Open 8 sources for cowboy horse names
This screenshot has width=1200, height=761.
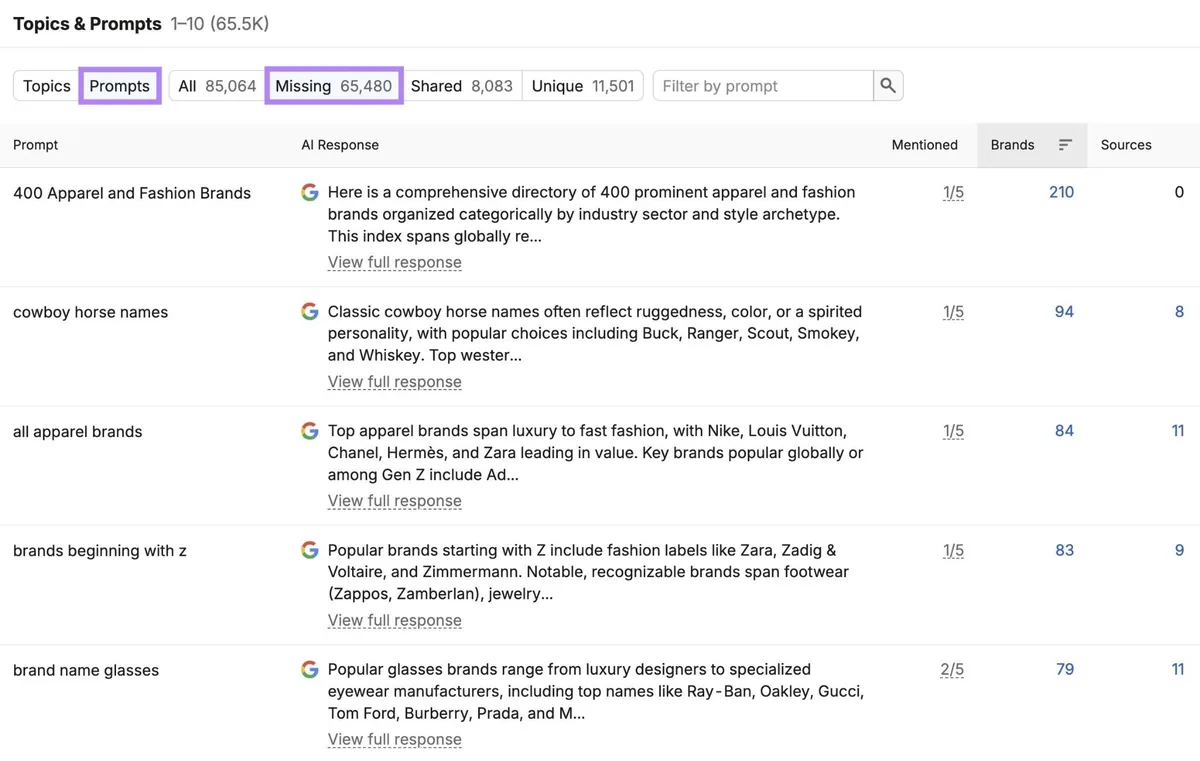tap(1179, 312)
